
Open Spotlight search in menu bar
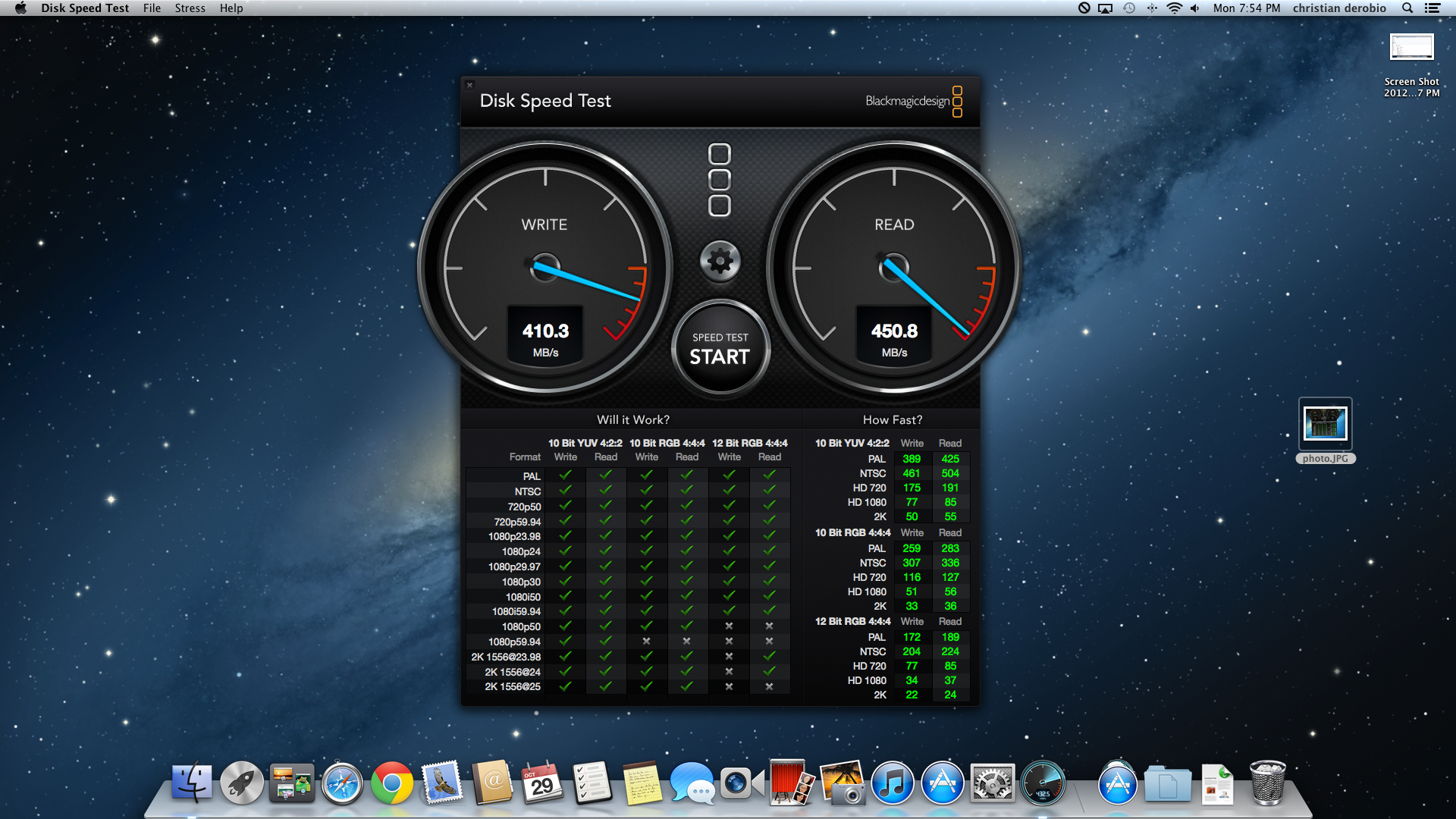coord(1407,8)
